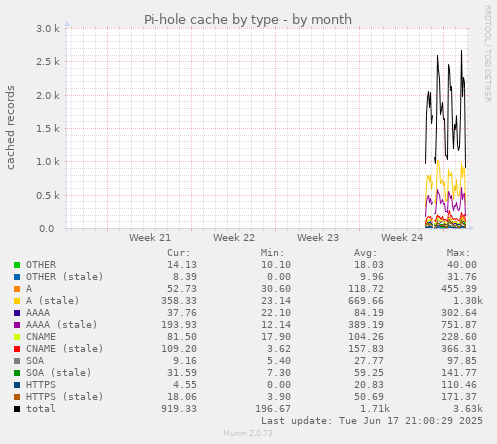The image size is (497, 444).
Task: Click A max value 455.39
Action: (x=459, y=289)
